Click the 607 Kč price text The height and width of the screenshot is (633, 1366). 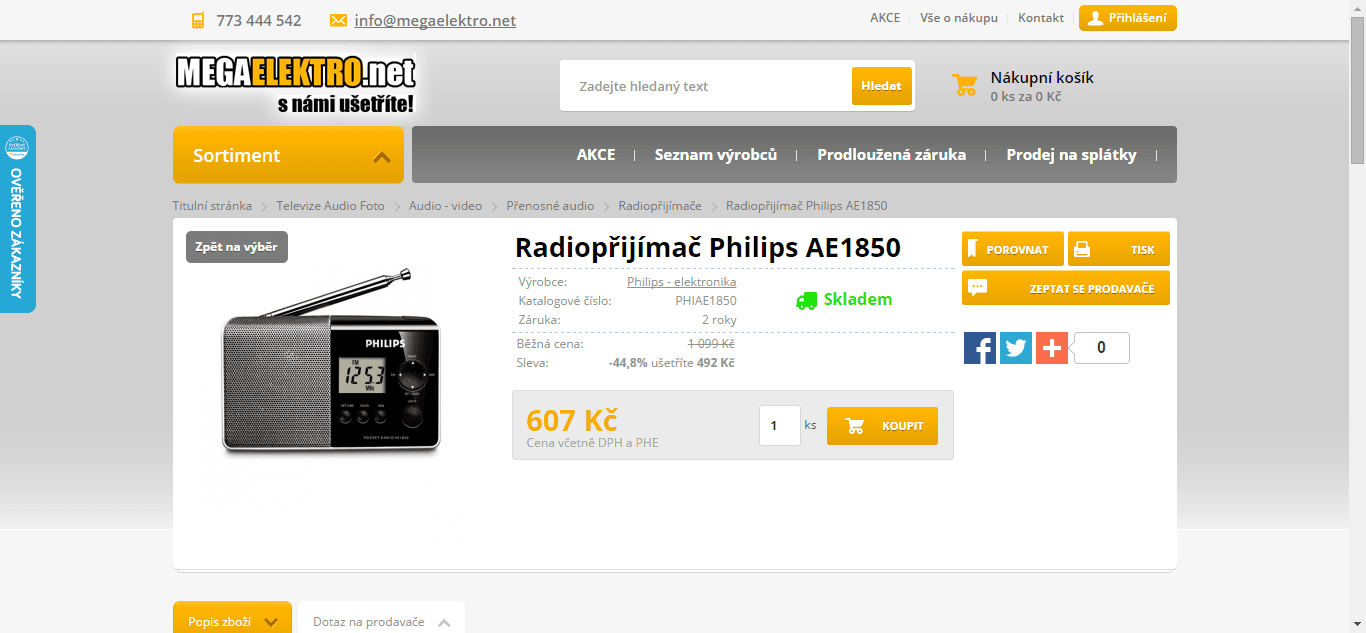572,420
